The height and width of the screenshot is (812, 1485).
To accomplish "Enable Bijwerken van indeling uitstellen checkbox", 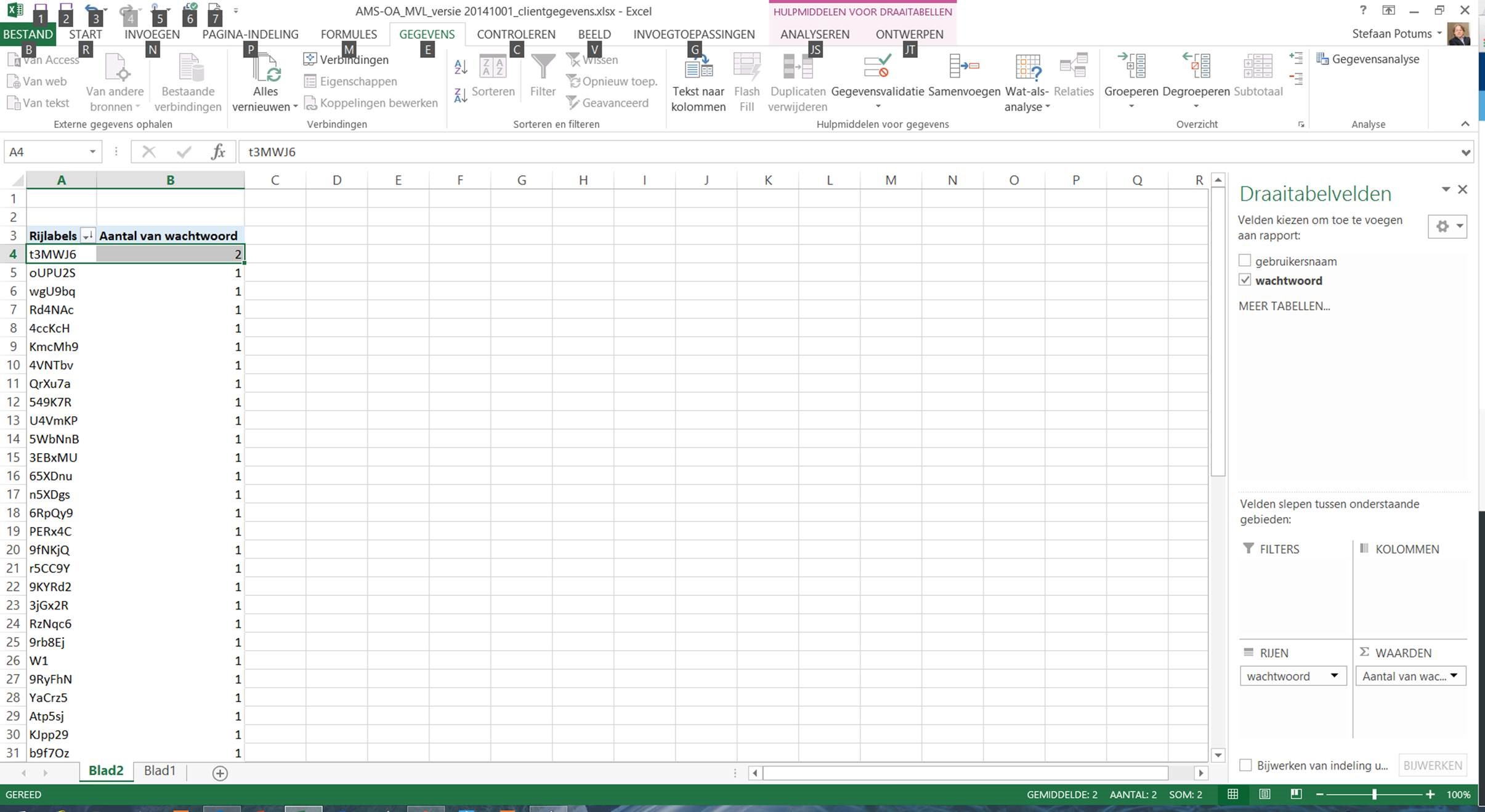I will pos(1245,765).
